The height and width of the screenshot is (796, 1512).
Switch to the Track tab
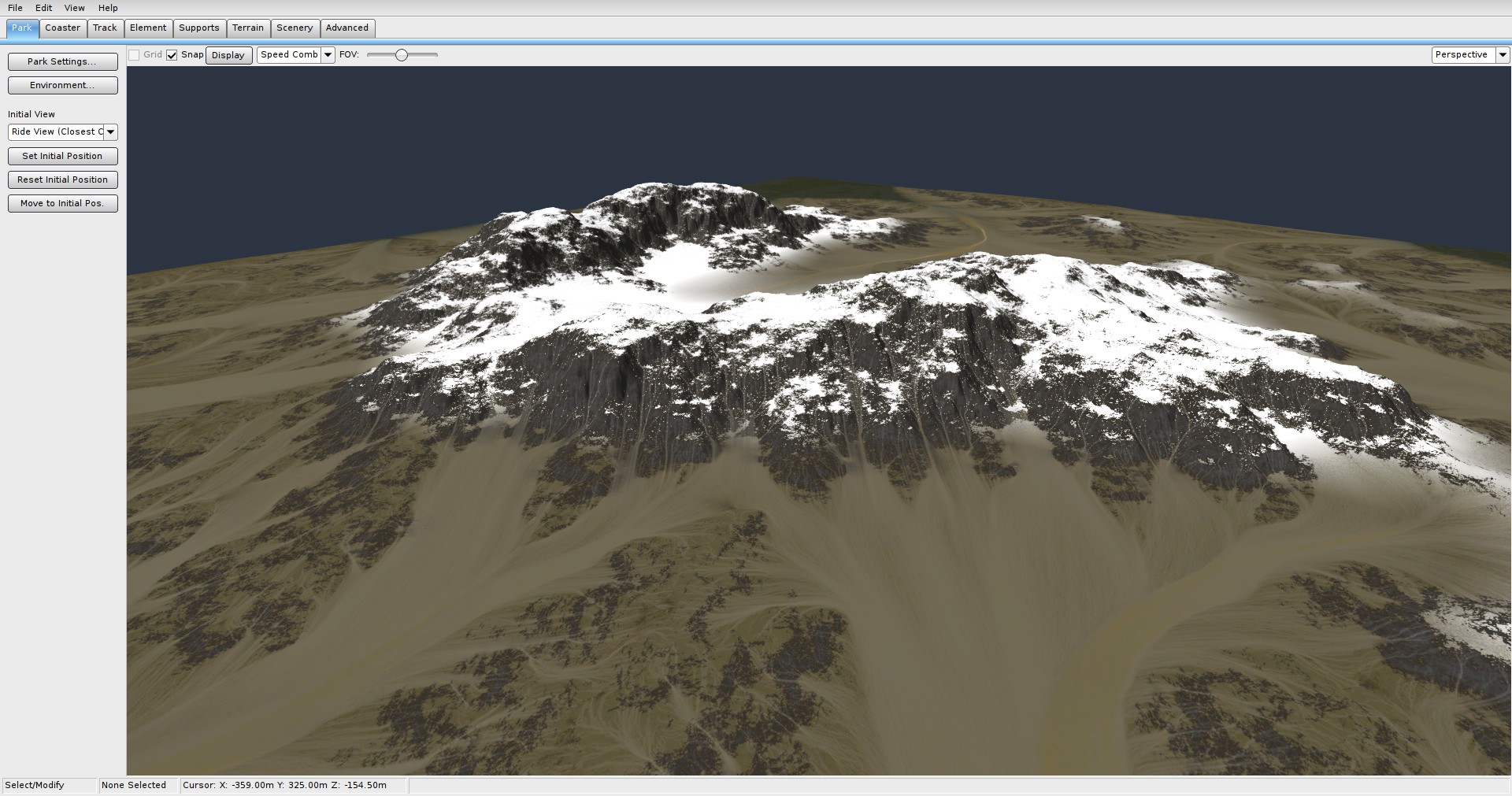pos(105,28)
